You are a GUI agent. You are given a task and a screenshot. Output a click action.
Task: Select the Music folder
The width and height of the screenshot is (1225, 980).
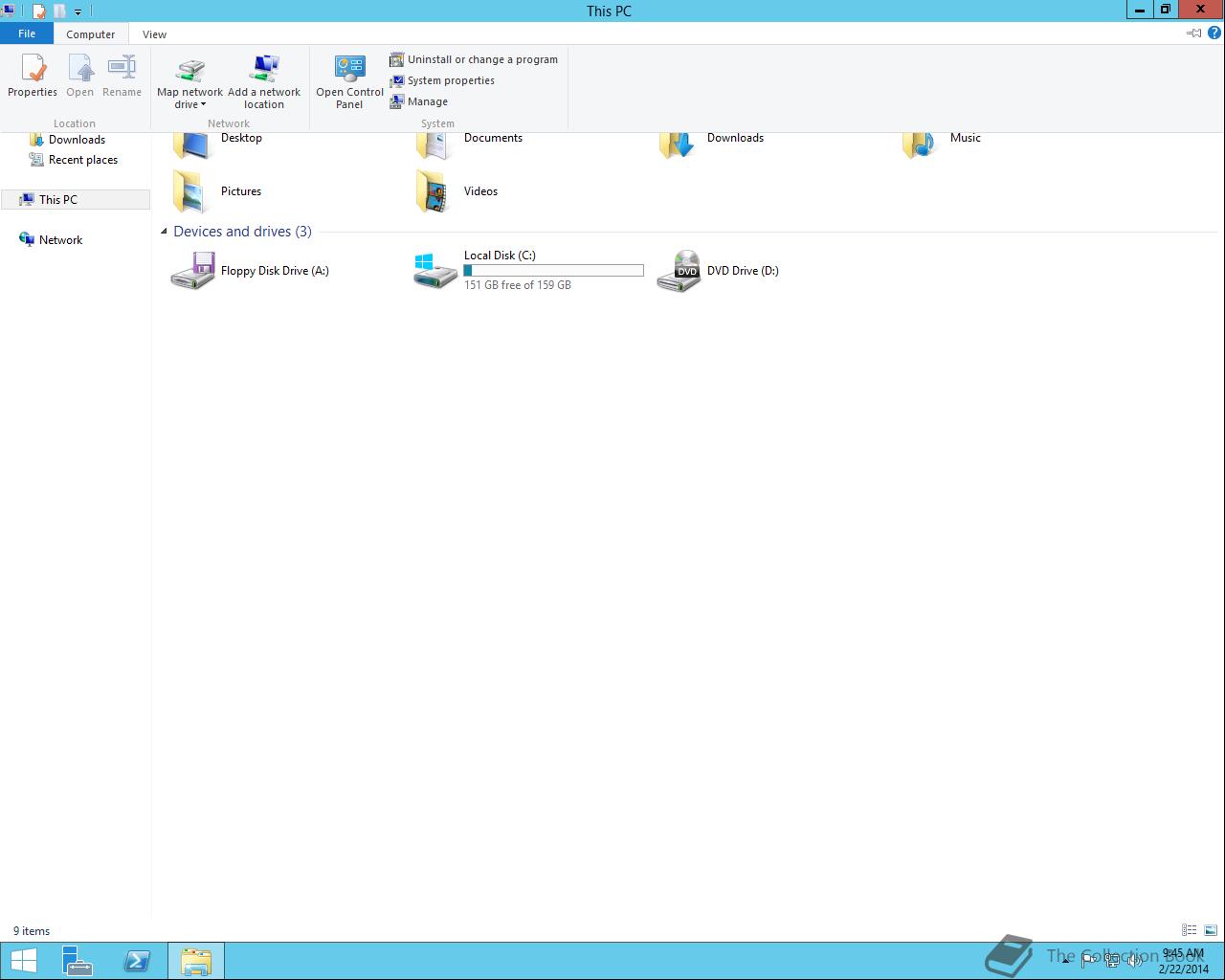click(943, 144)
